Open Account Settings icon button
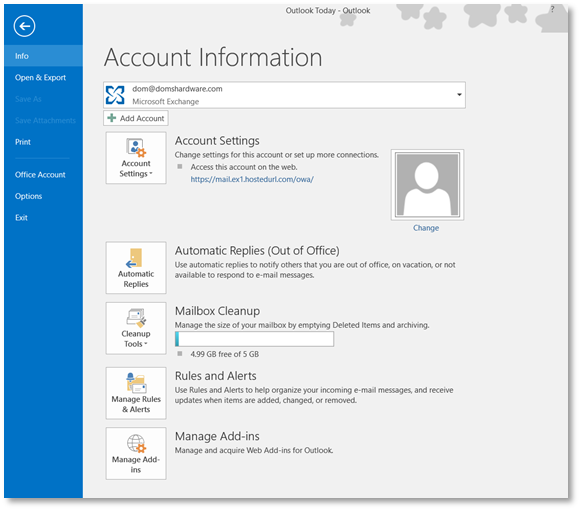 (x=136, y=158)
